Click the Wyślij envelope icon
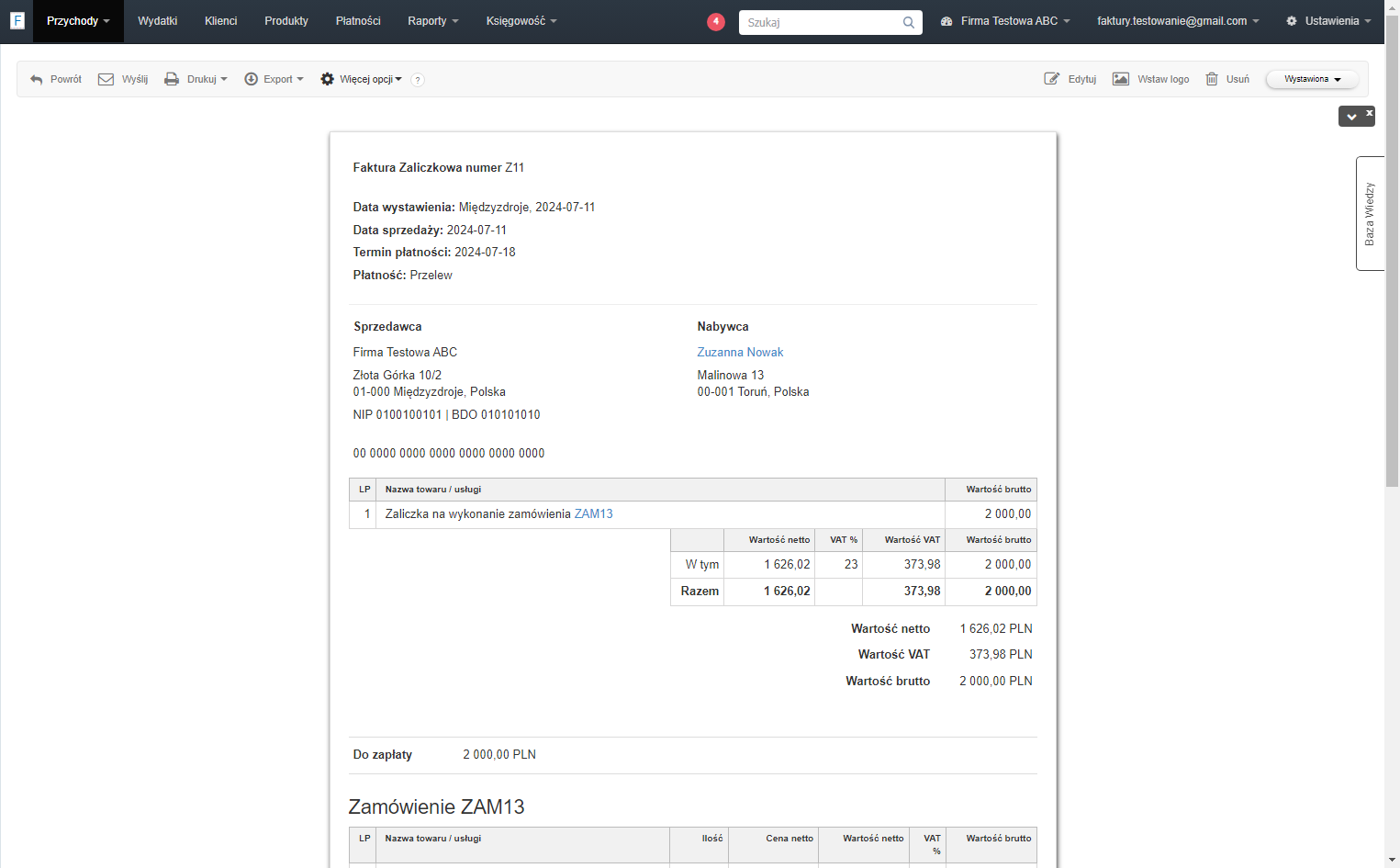 (x=106, y=80)
